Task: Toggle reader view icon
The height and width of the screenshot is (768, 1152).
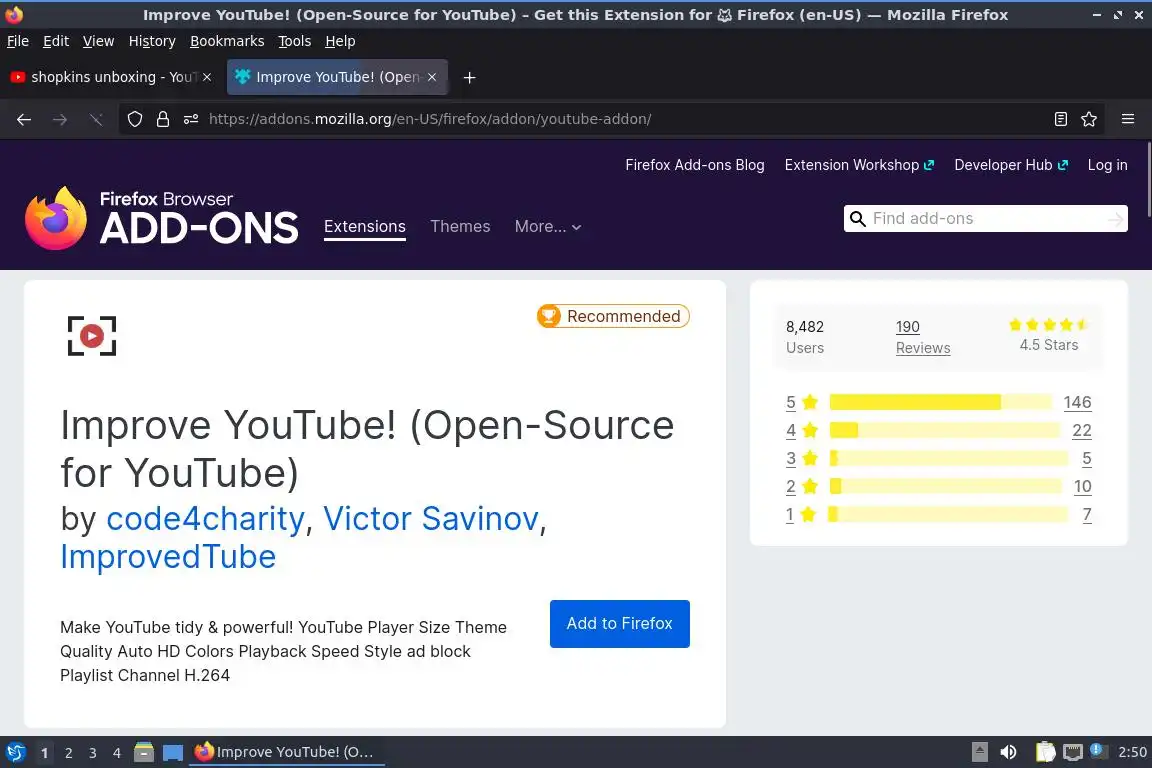Action: coord(1060,119)
